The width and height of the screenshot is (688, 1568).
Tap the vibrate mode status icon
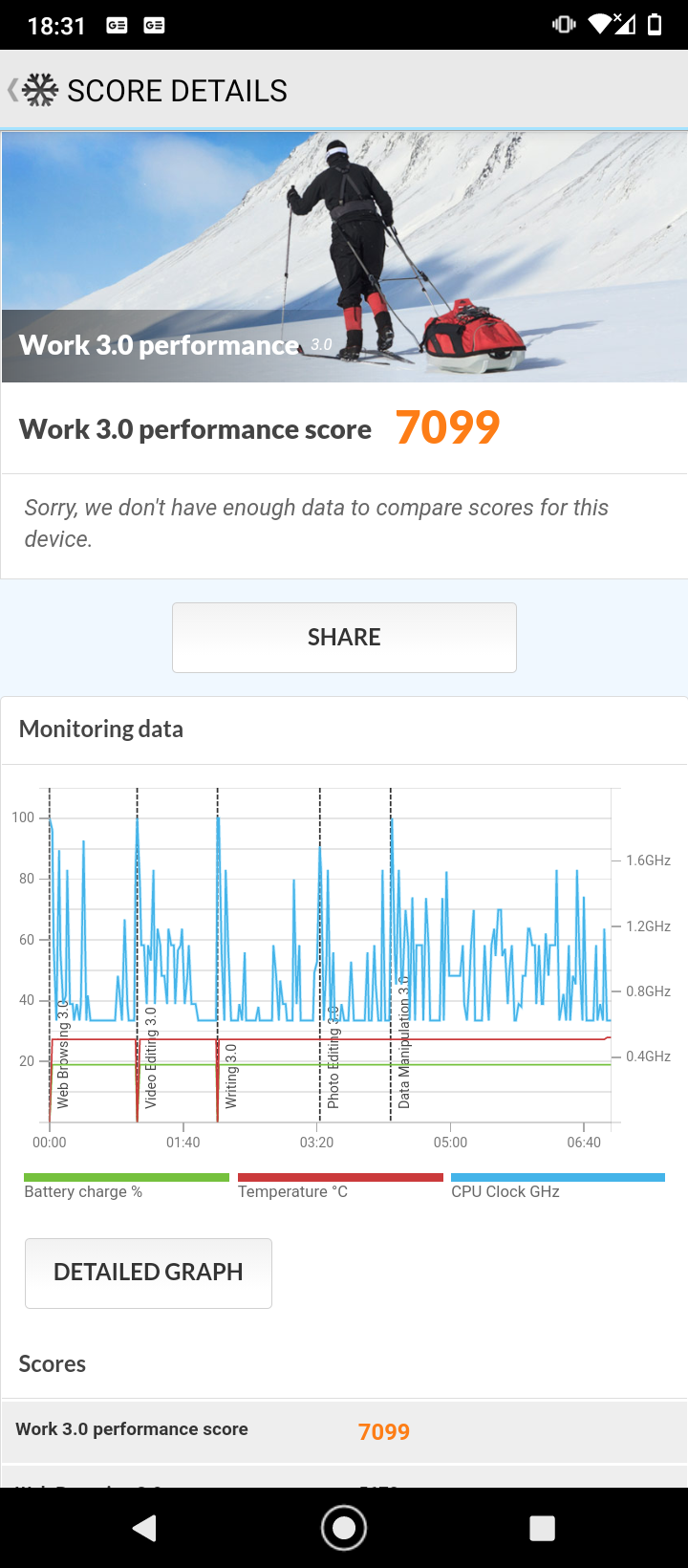564,25
